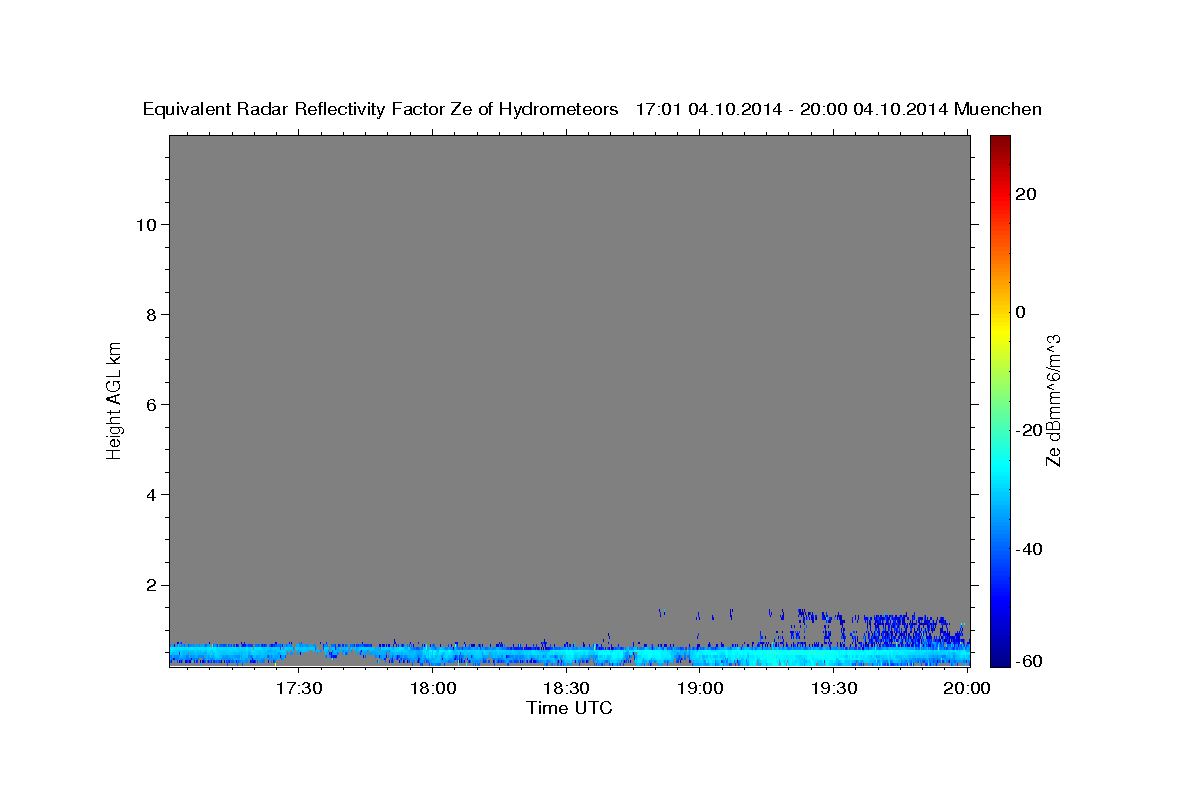Click the 19:30 time tick label
The image size is (1200, 800).
pyautogui.click(x=833, y=689)
